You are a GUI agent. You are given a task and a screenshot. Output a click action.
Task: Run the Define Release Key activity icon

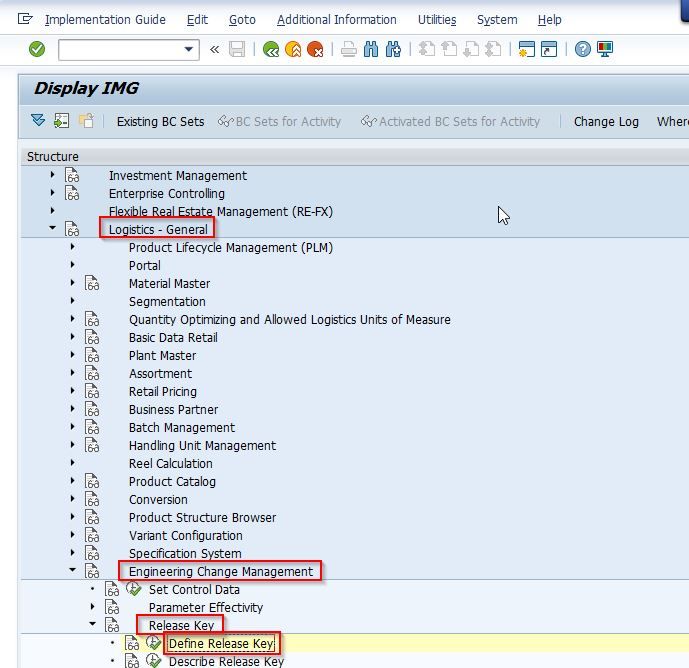coord(153,643)
